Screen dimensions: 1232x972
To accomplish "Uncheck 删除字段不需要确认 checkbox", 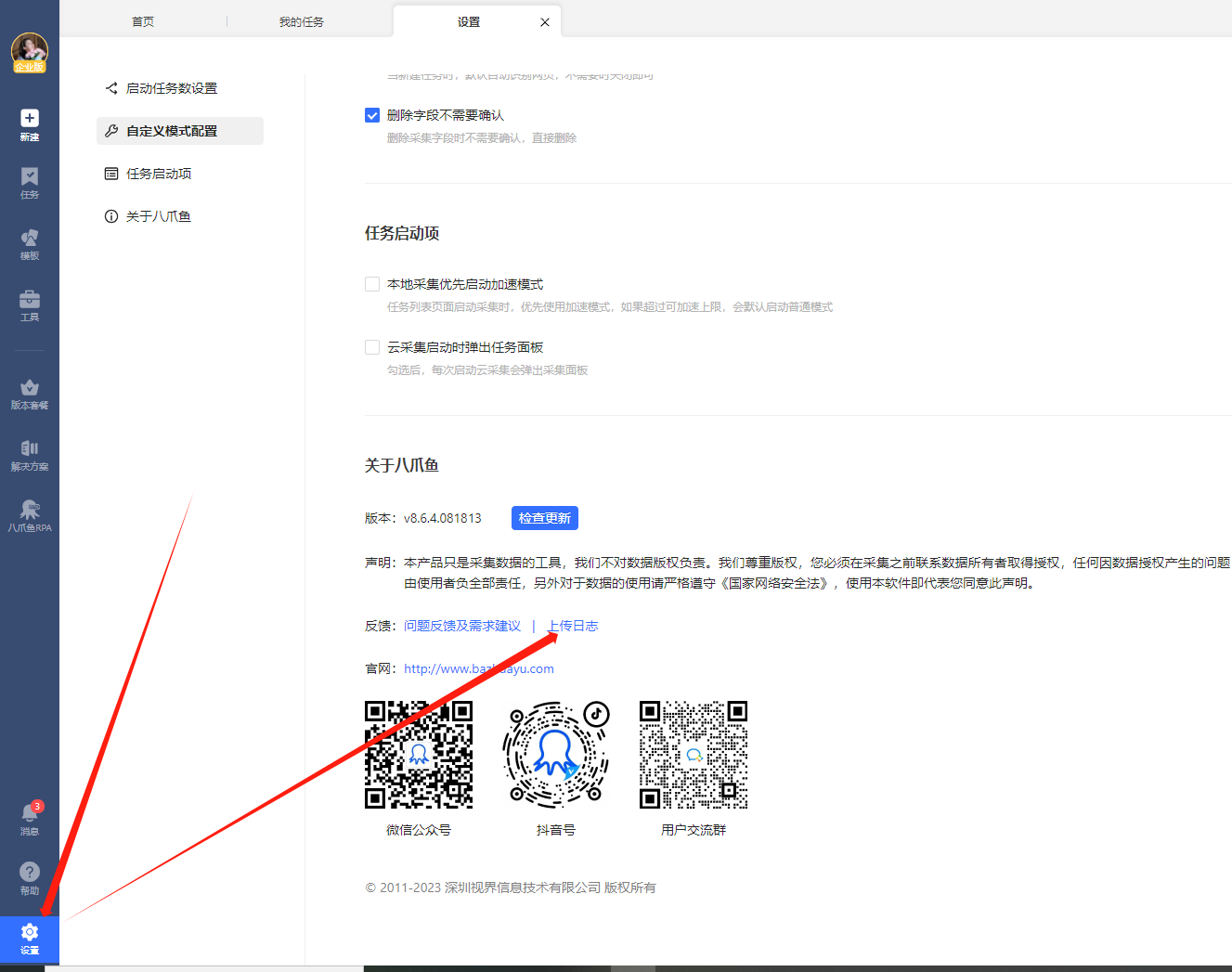I will (x=372, y=115).
